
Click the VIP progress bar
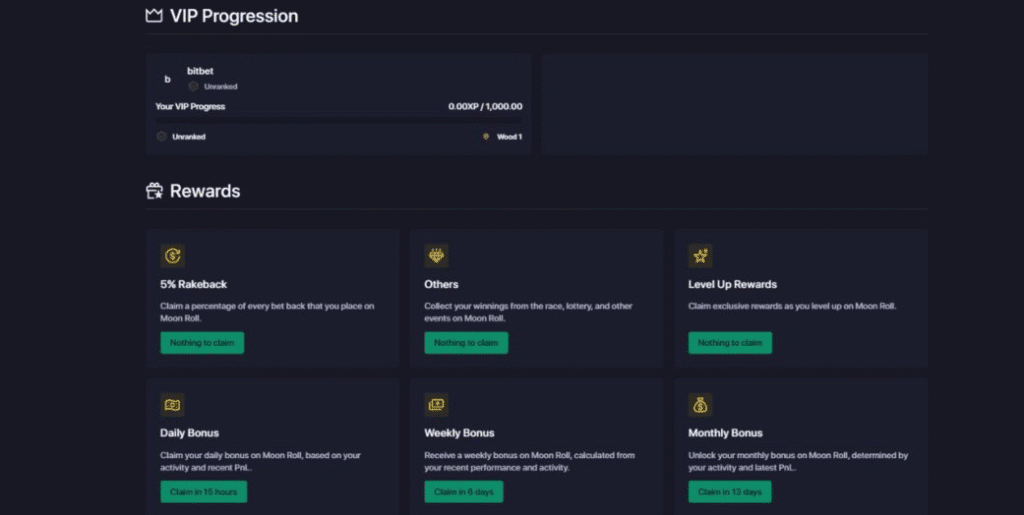pos(338,120)
